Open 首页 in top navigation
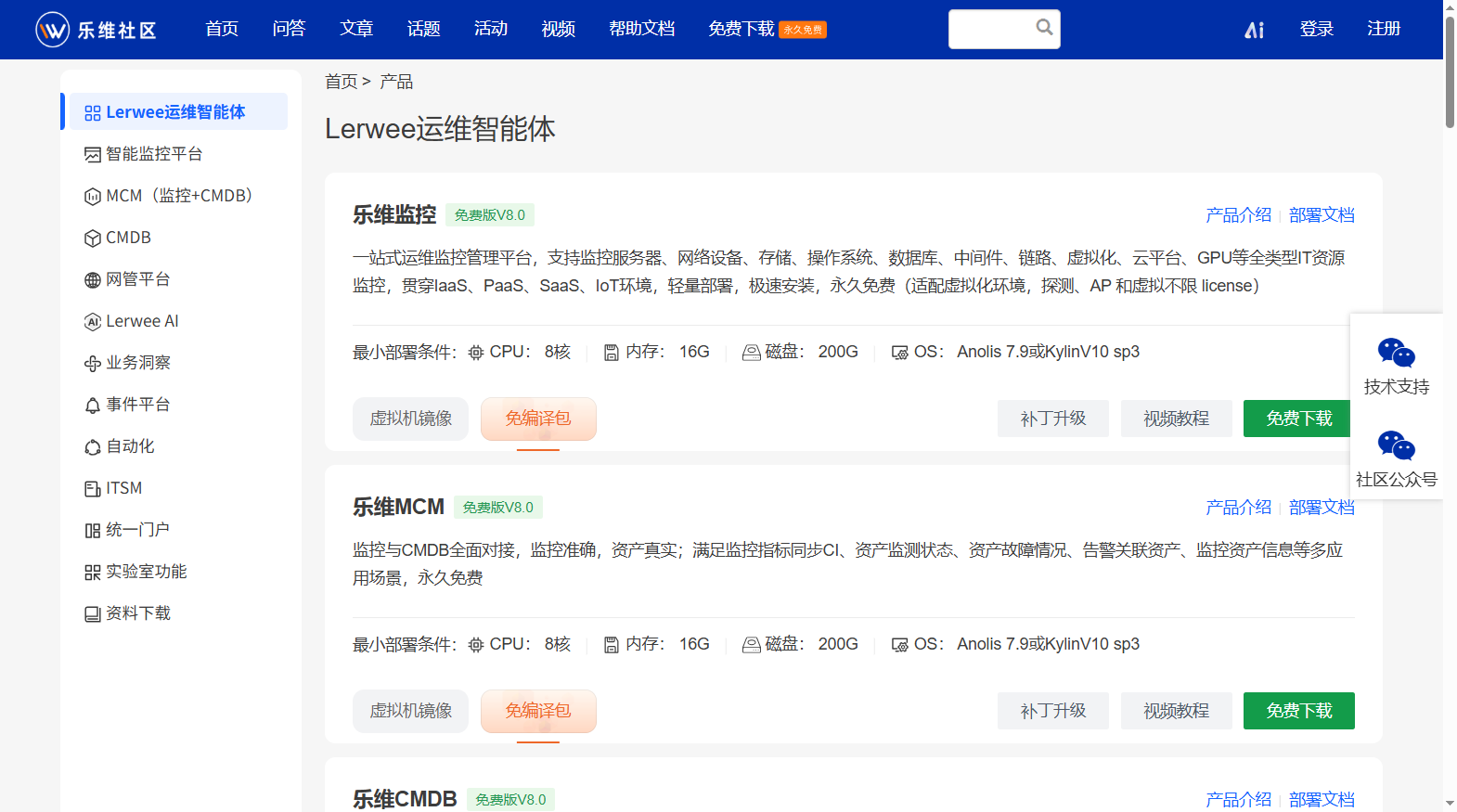The width and height of the screenshot is (1457, 812). tap(222, 29)
